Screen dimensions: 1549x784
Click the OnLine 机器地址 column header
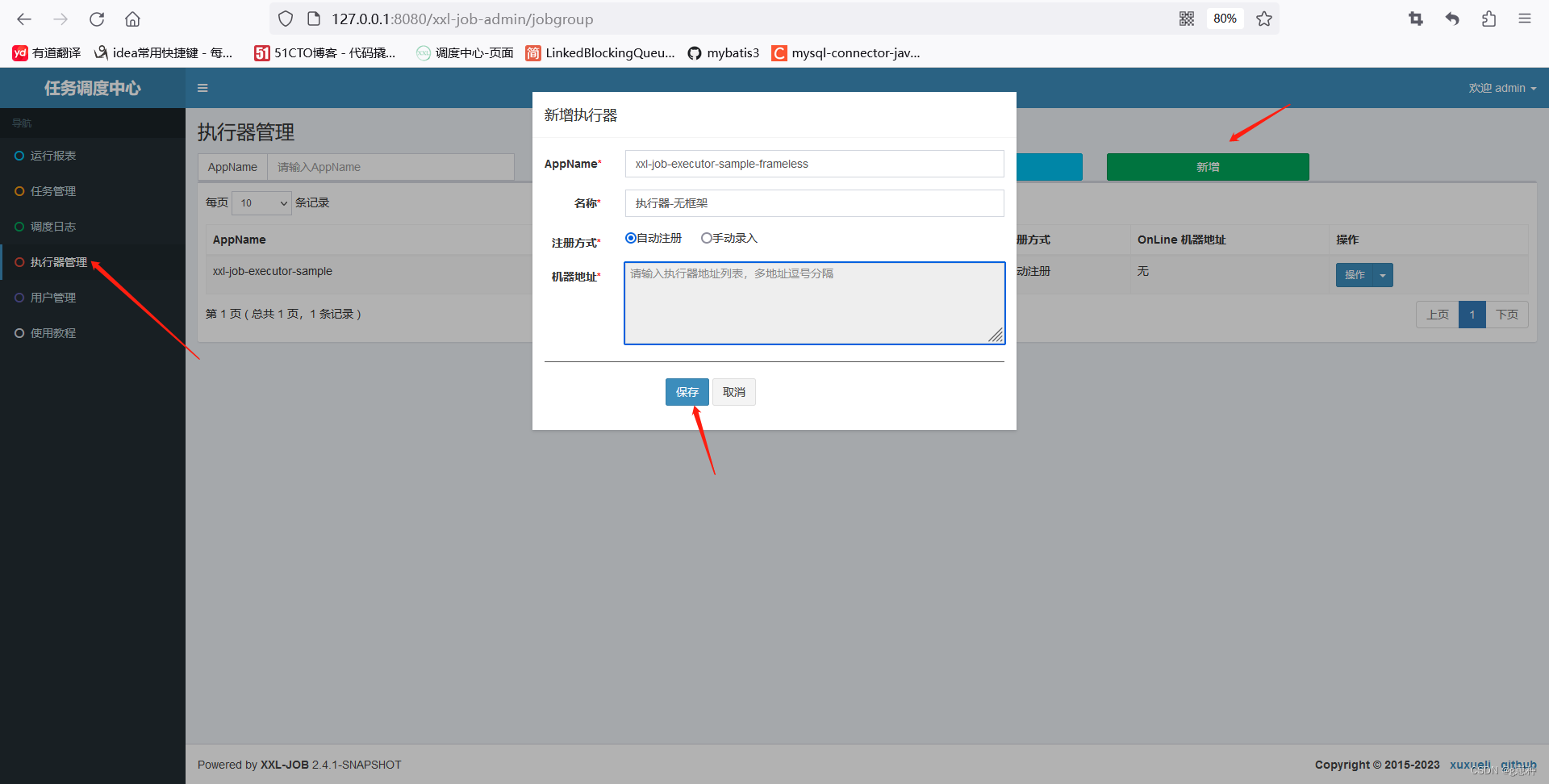[1181, 240]
